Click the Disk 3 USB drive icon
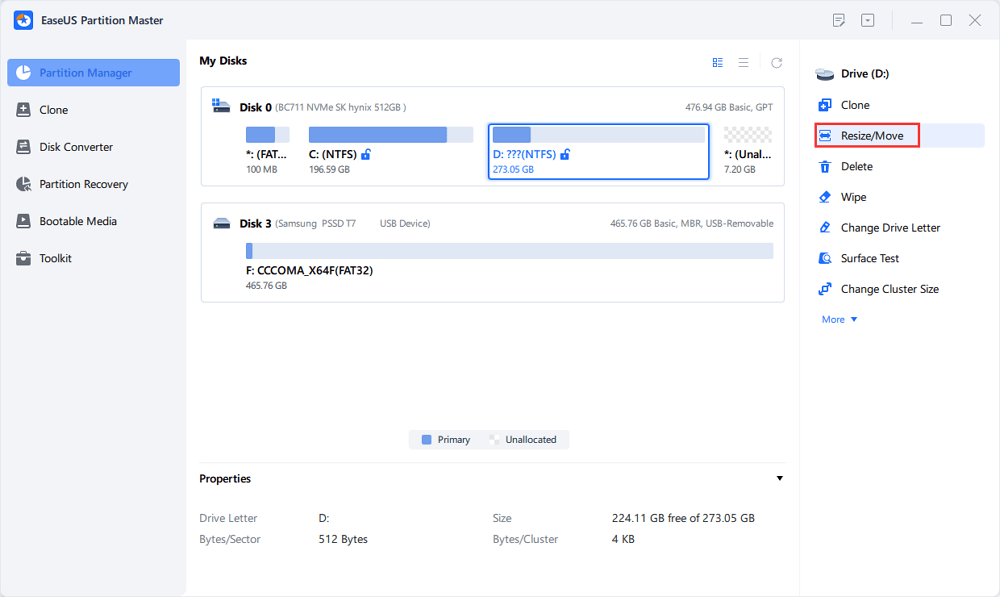 point(221,223)
